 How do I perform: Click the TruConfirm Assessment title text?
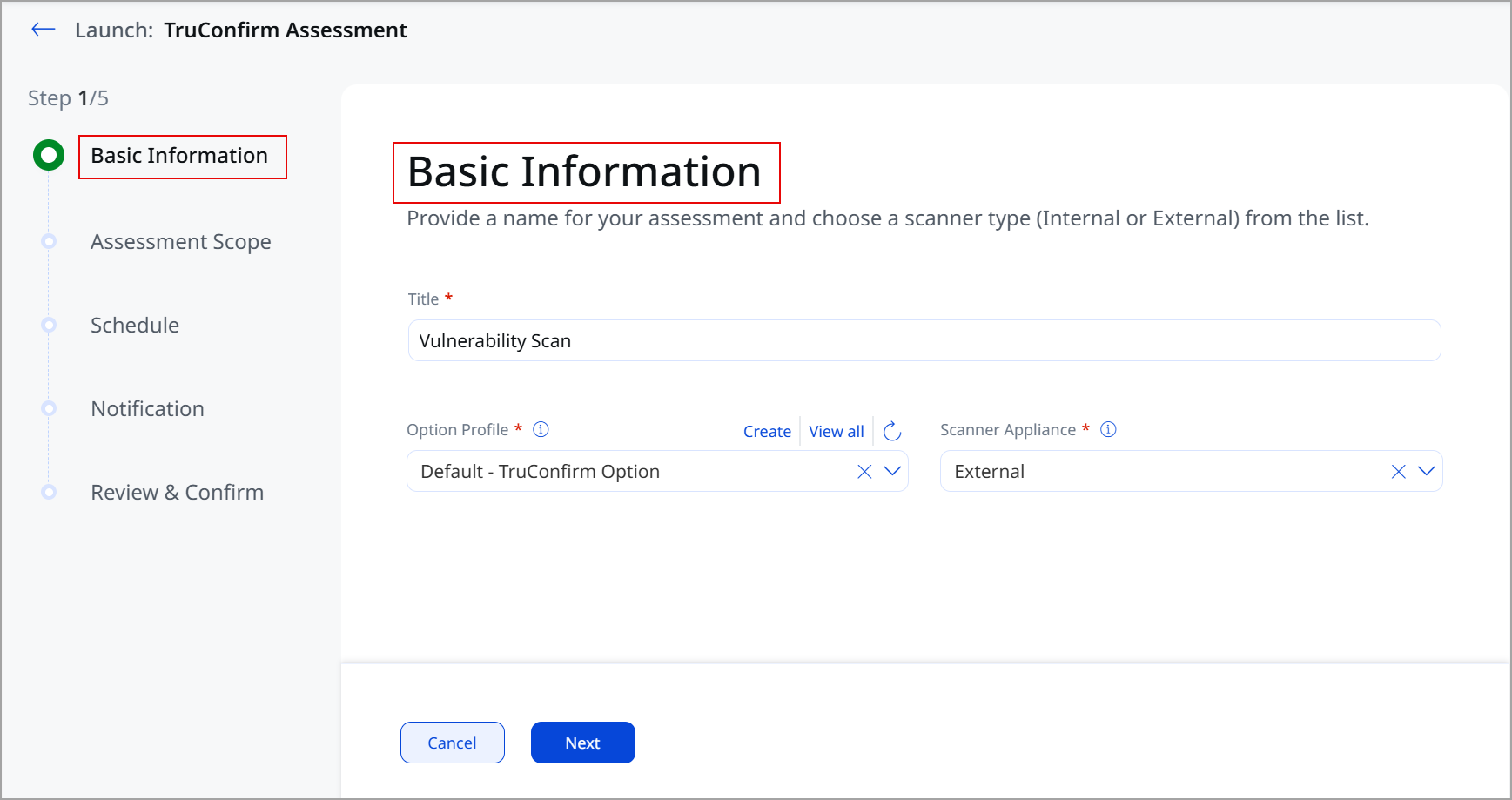coord(286,30)
